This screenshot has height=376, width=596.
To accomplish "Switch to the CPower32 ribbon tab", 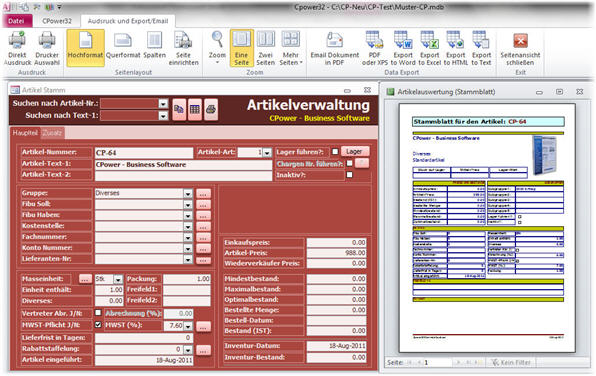I will [x=57, y=21].
